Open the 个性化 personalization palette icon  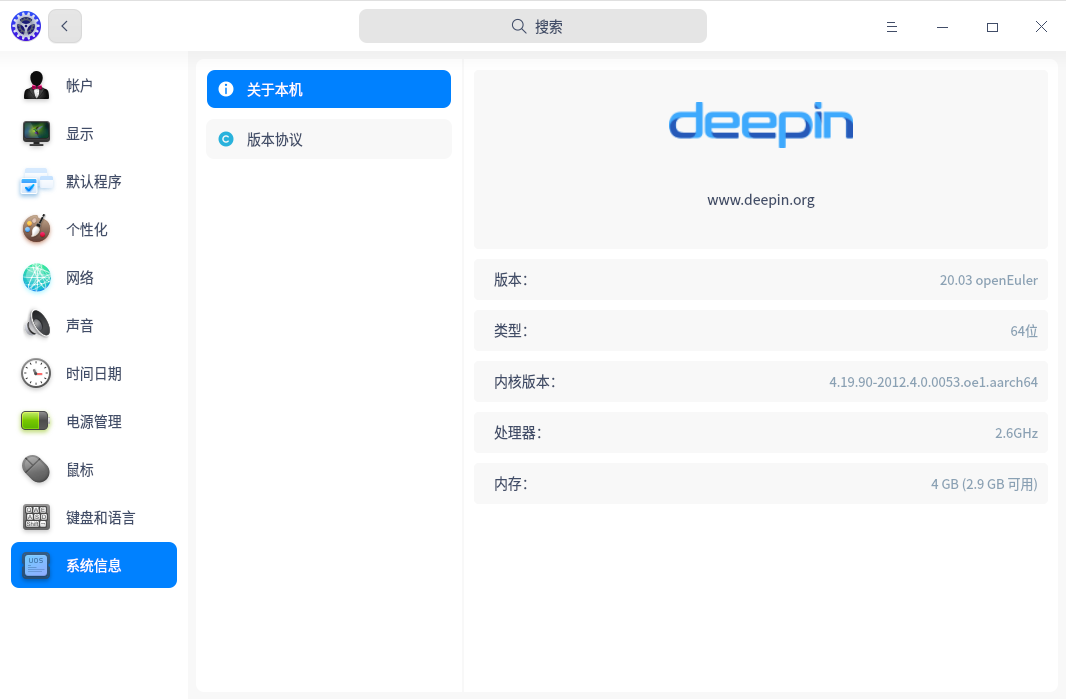[x=37, y=230]
